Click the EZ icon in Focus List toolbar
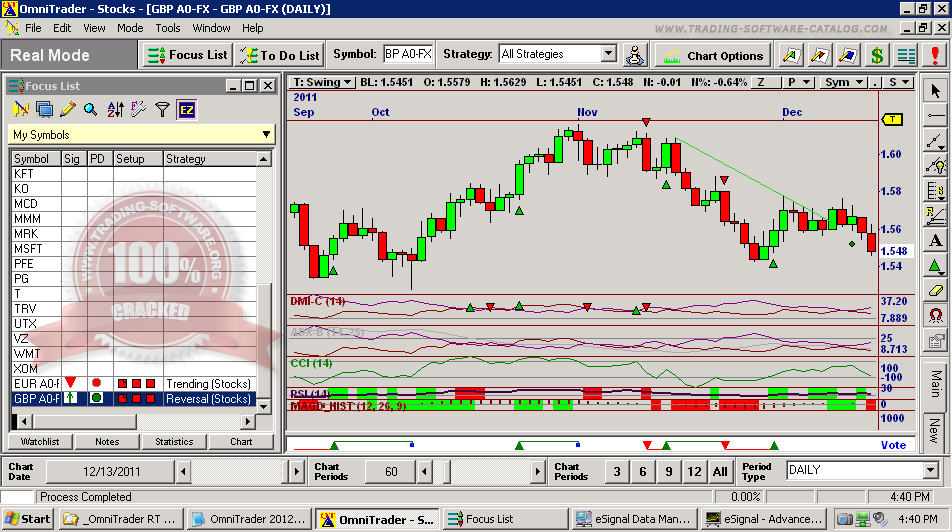This screenshot has width=952, height=532. [186, 109]
